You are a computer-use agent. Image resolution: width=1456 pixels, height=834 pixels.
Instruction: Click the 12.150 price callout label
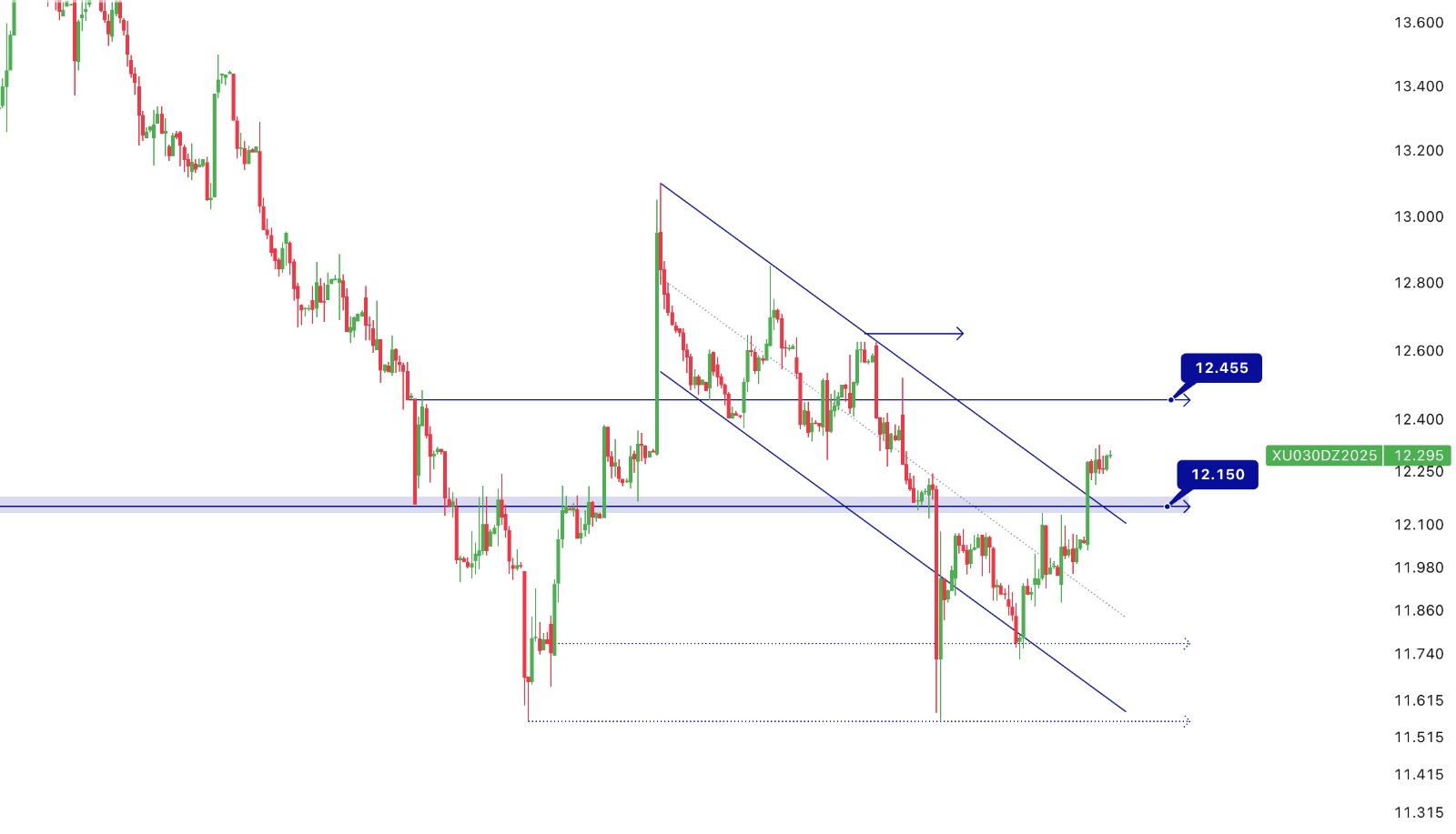(1218, 475)
